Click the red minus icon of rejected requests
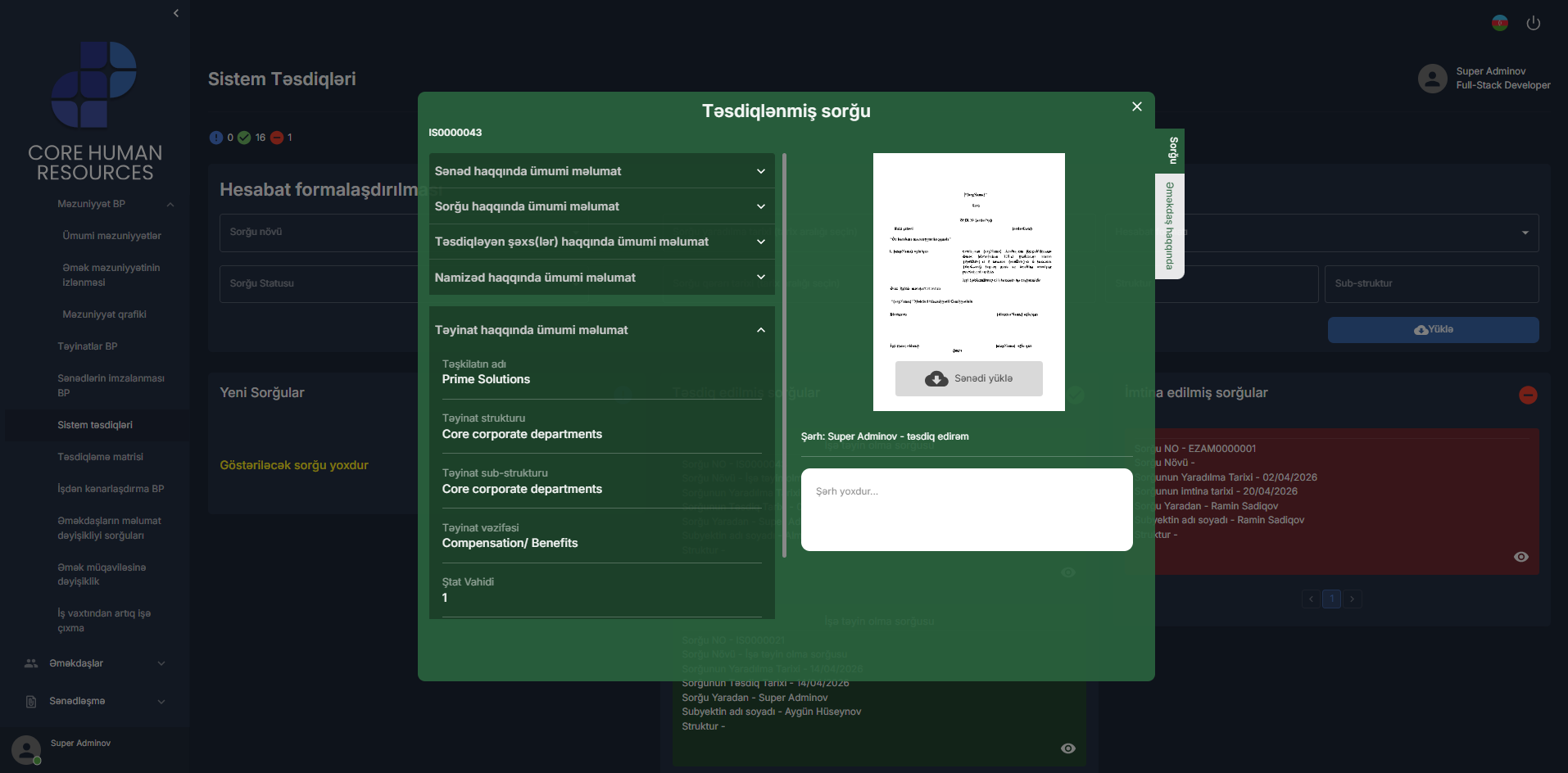This screenshot has height=773, width=1568. tap(1528, 395)
